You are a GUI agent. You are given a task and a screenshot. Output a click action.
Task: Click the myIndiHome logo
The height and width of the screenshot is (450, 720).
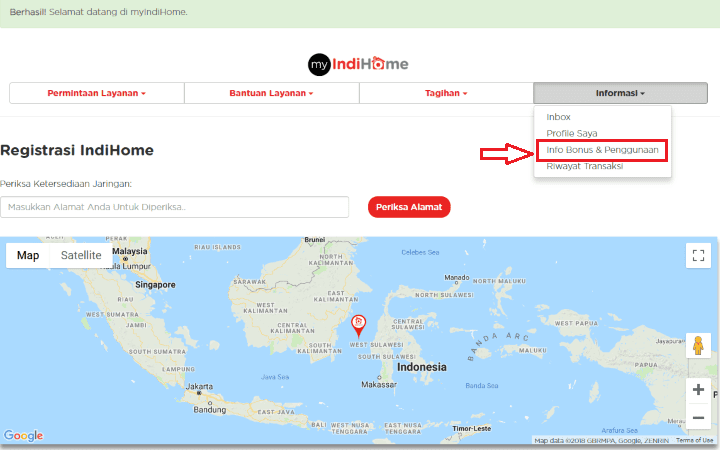point(359,63)
